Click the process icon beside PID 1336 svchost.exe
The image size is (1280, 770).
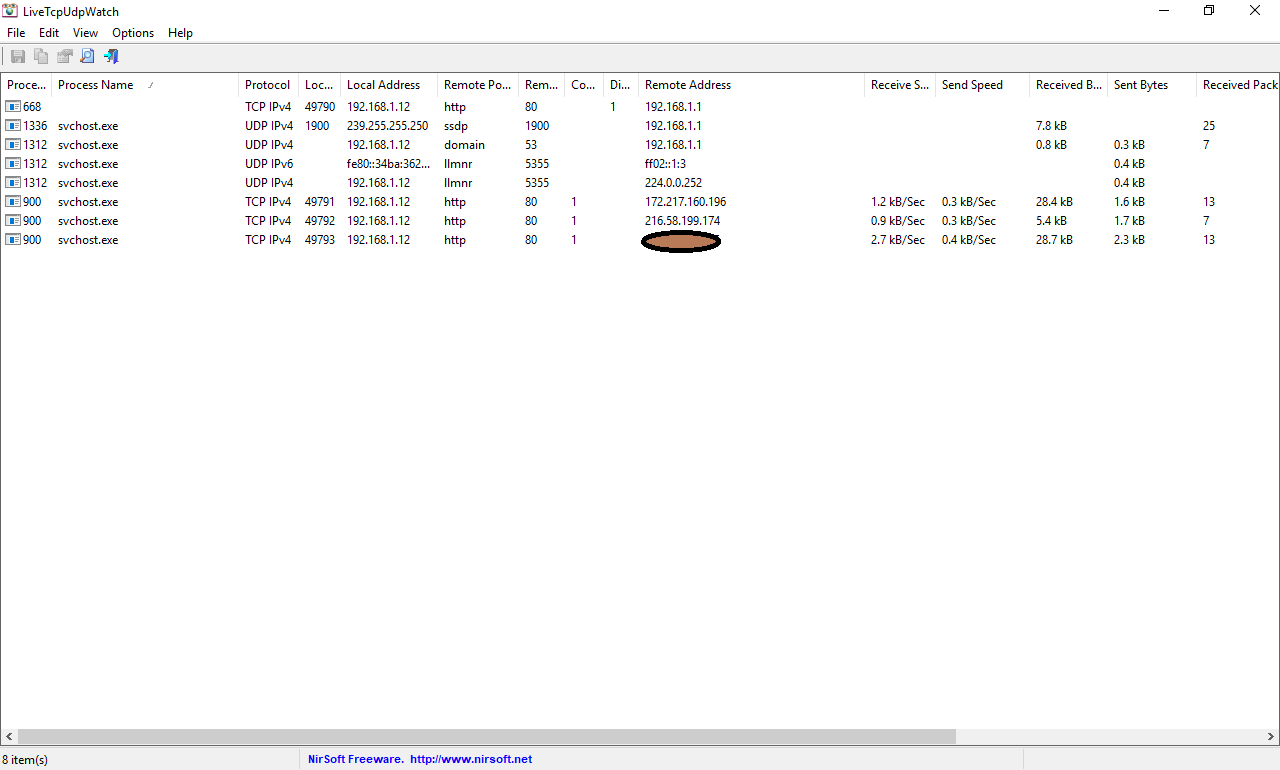[x=14, y=125]
